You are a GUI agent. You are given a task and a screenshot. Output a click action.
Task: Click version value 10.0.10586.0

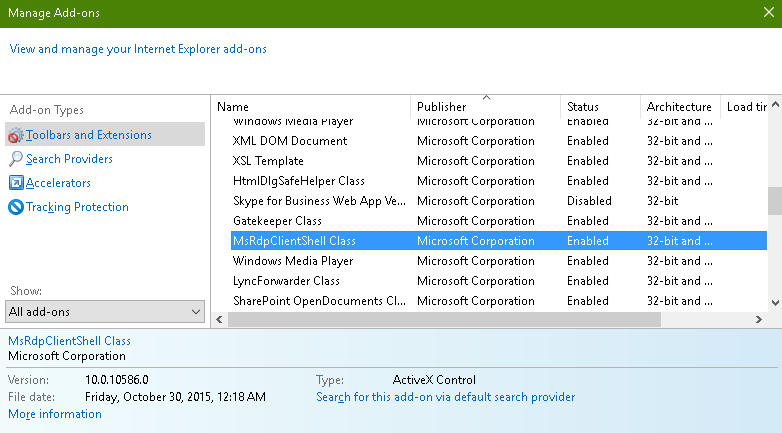pyautogui.click(x=117, y=380)
